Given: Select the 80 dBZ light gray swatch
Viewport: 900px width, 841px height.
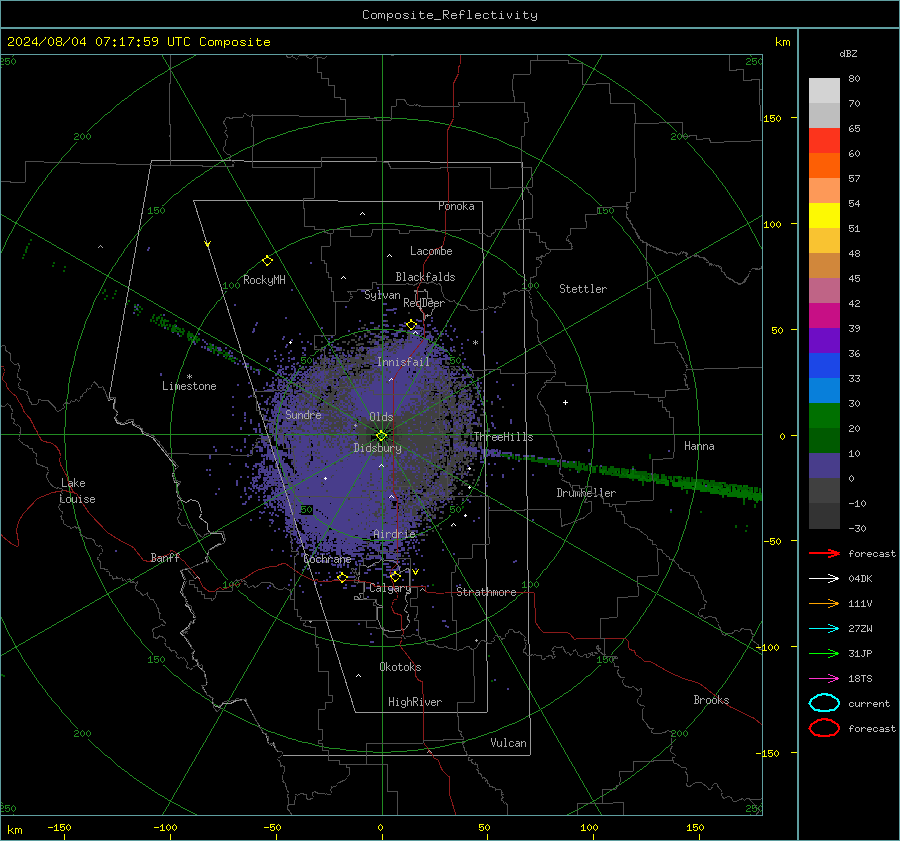Looking at the screenshot, I should 824,90.
